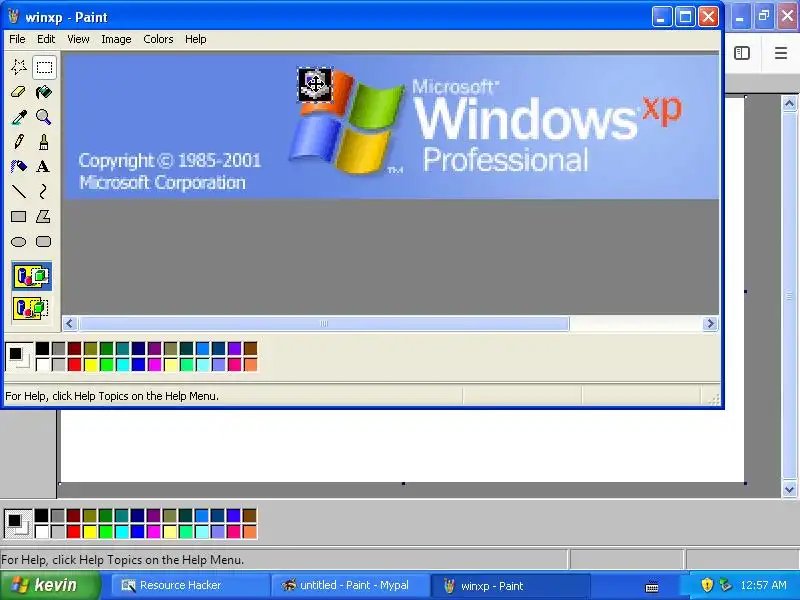Image resolution: width=800 pixels, height=600 pixels.
Task: Open the Image menu
Action: tap(116, 39)
